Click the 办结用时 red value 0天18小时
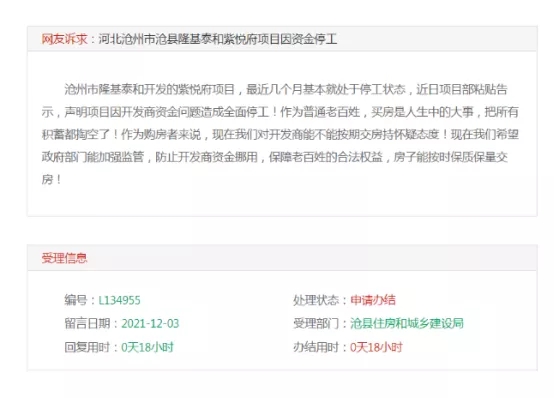 point(376,347)
